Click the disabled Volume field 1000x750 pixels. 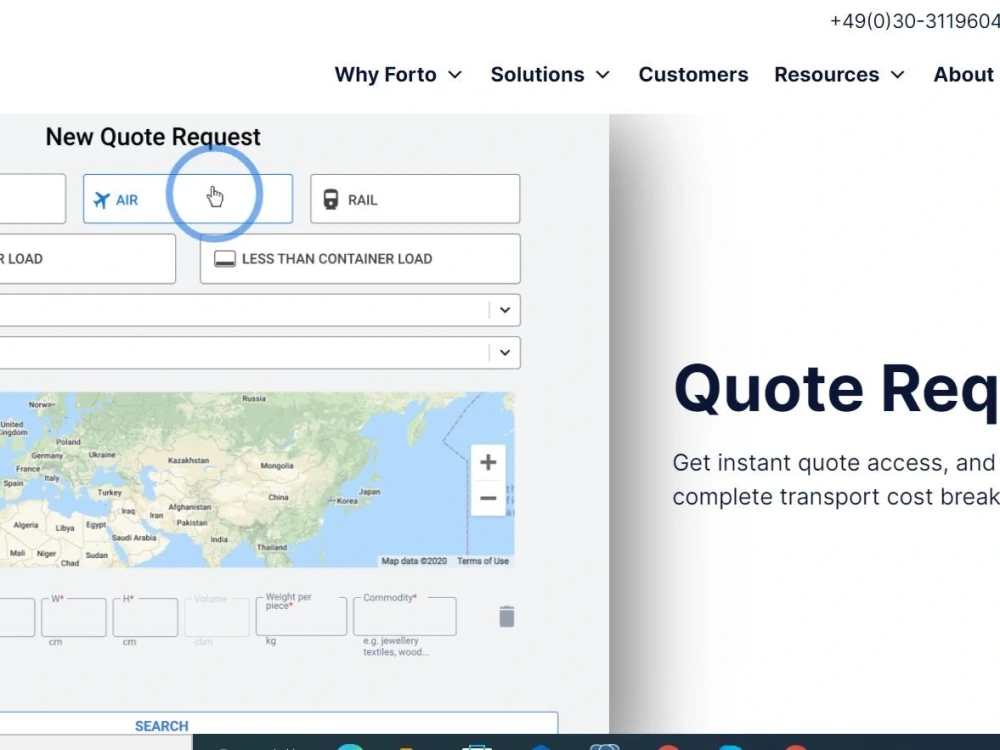pyautogui.click(x=217, y=617)
